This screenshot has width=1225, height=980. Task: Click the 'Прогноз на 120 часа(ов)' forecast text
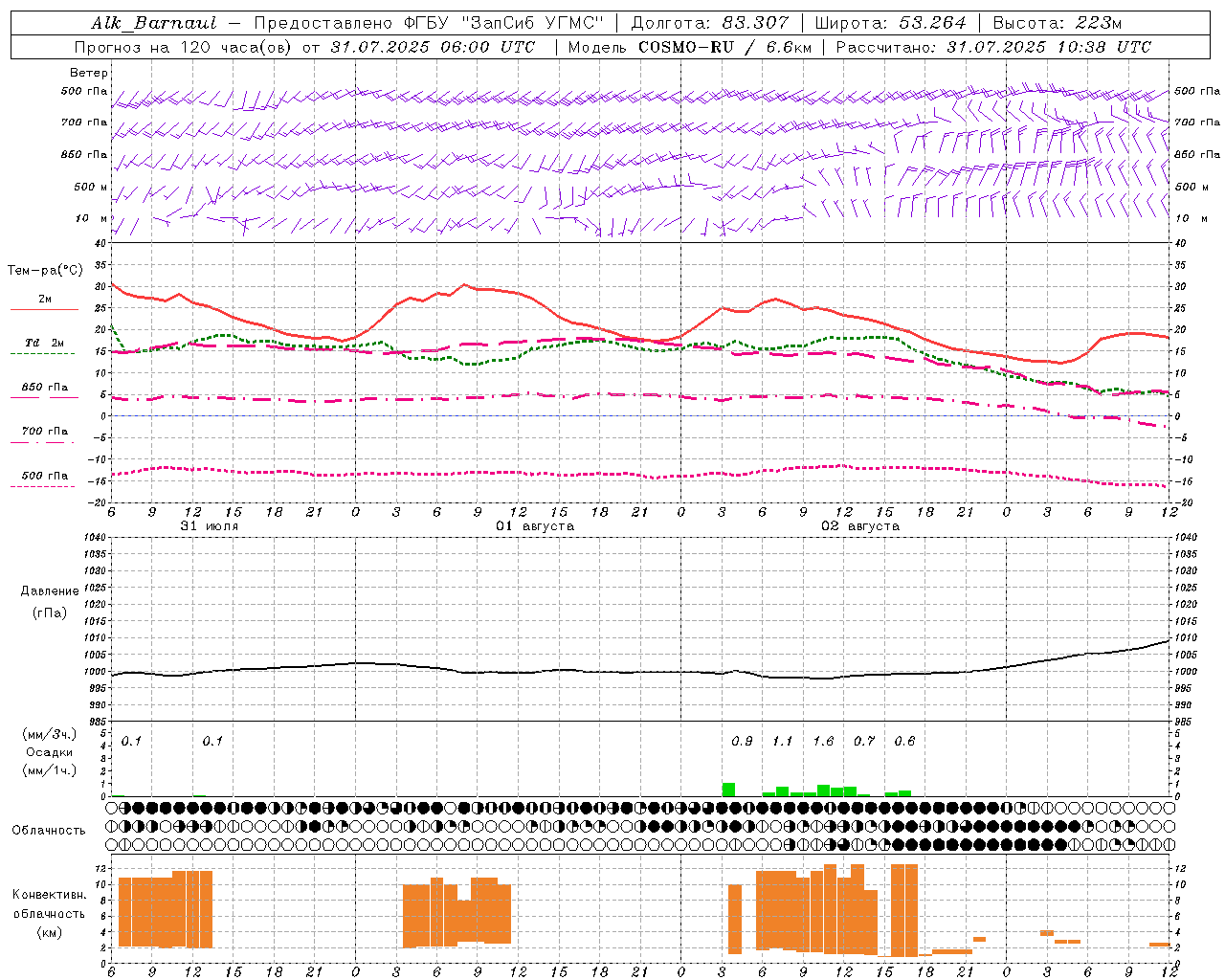pos(185,47)
